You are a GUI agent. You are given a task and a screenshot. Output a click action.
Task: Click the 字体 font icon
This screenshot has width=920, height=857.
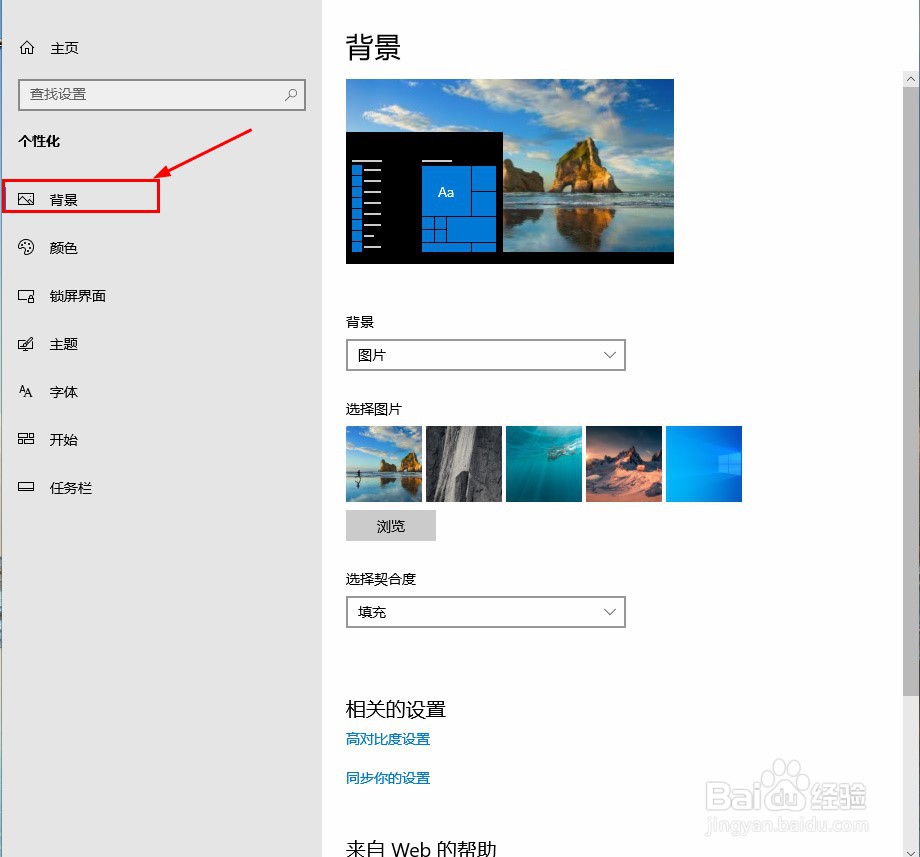[26, 391]
